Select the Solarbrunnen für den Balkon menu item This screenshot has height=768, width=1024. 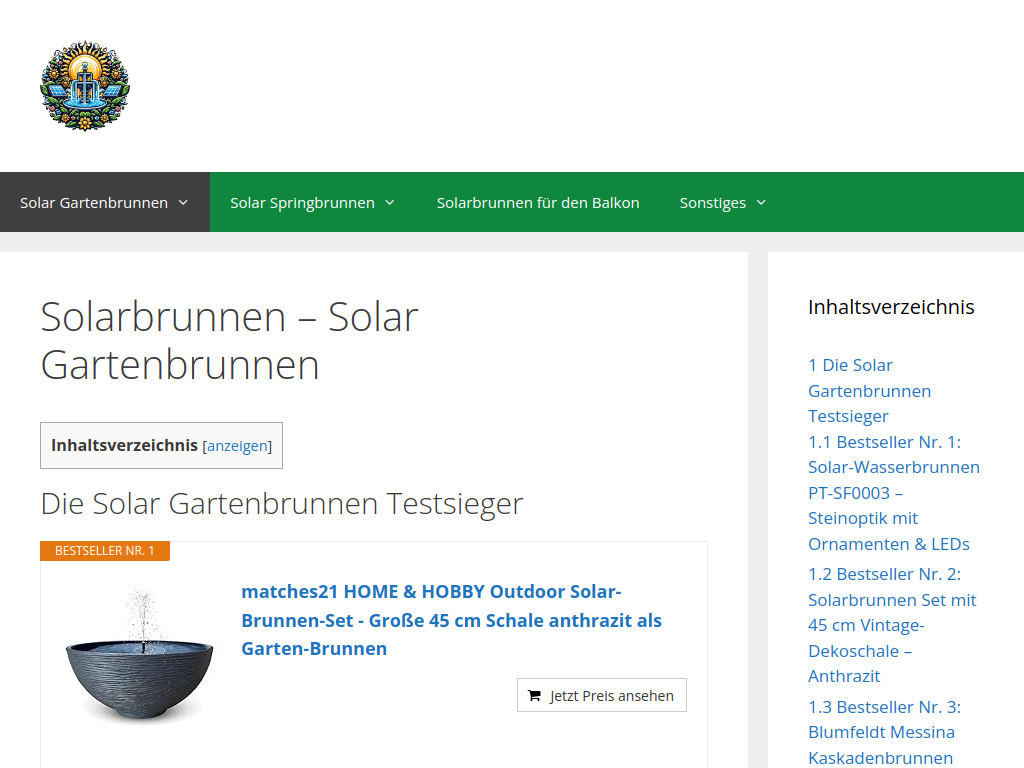538,202
